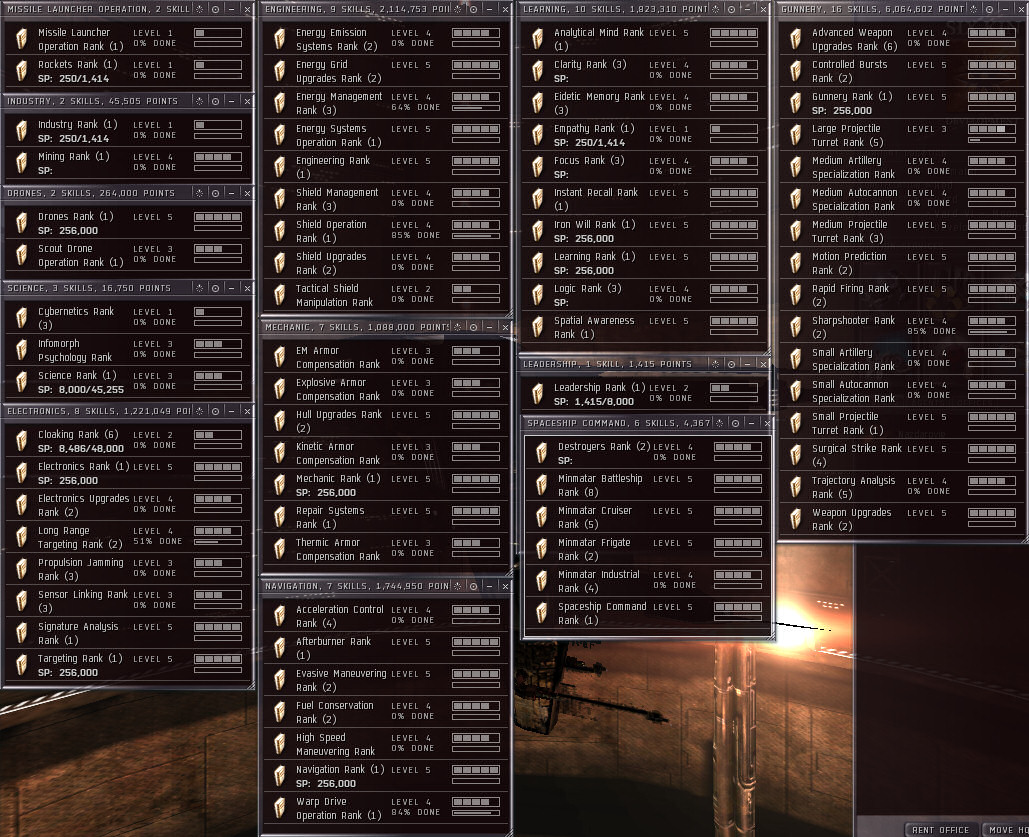
Task: Select the Medium Autocannon Specialization skill name
Action: (854, 199)
